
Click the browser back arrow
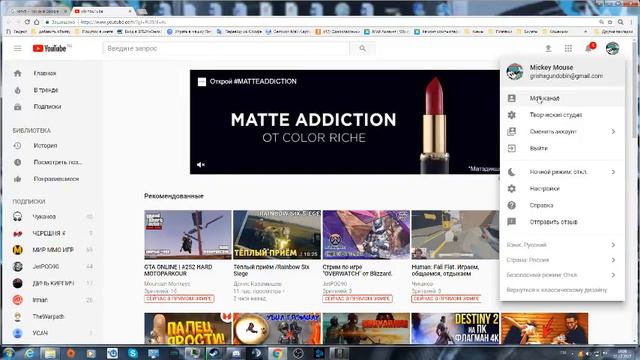click(9, 22)
